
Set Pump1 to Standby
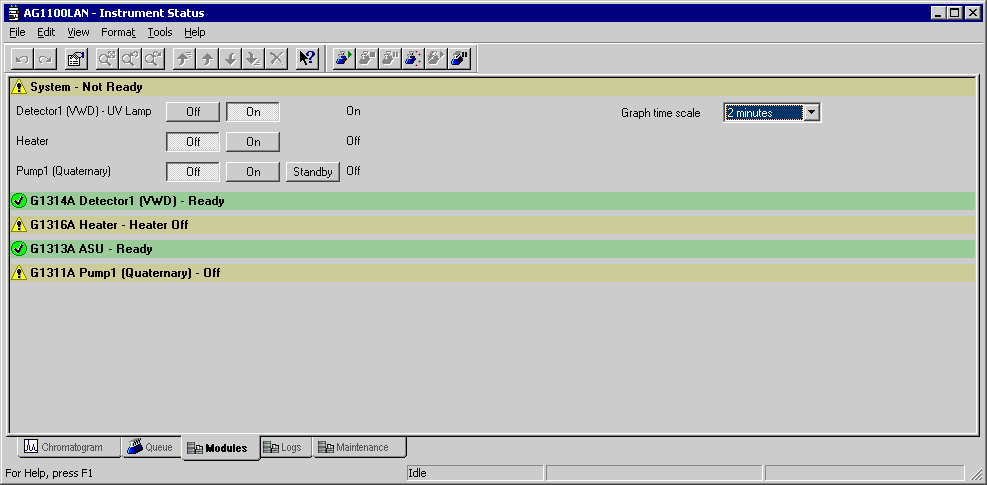(313, 172)
